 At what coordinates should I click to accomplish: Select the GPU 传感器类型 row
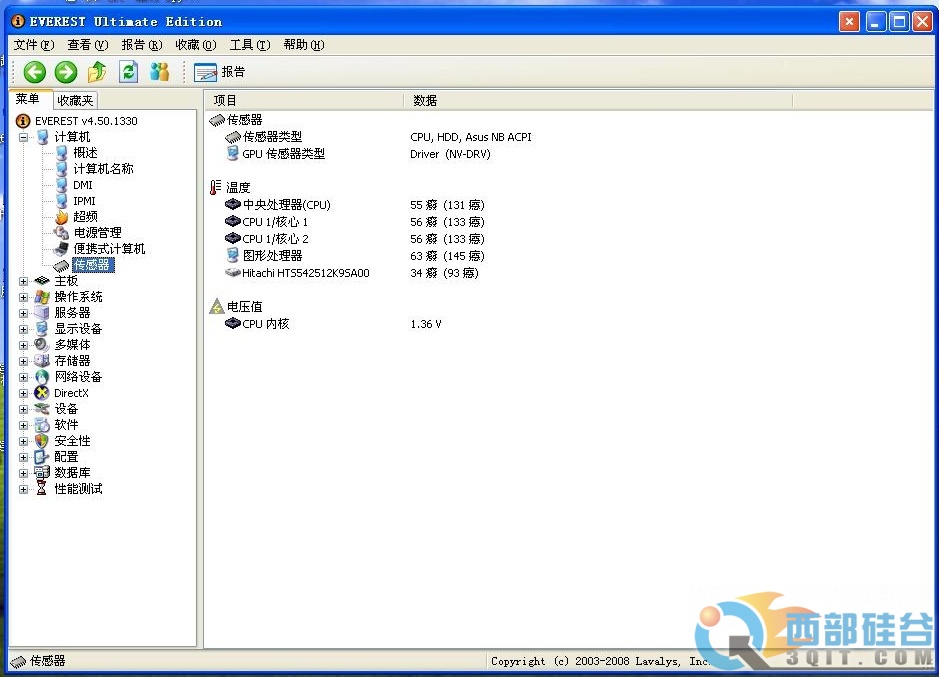click(359, 154)
